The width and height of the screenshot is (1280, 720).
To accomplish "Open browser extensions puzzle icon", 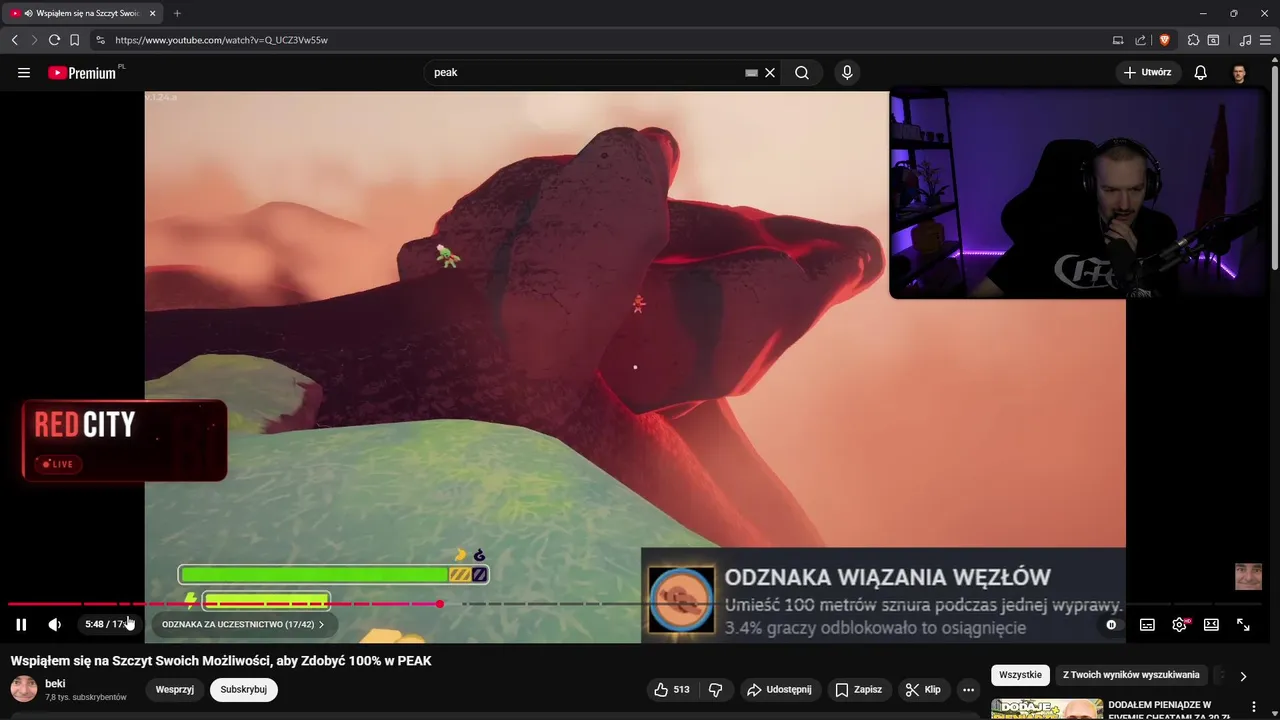I will tap(1193, 40).
